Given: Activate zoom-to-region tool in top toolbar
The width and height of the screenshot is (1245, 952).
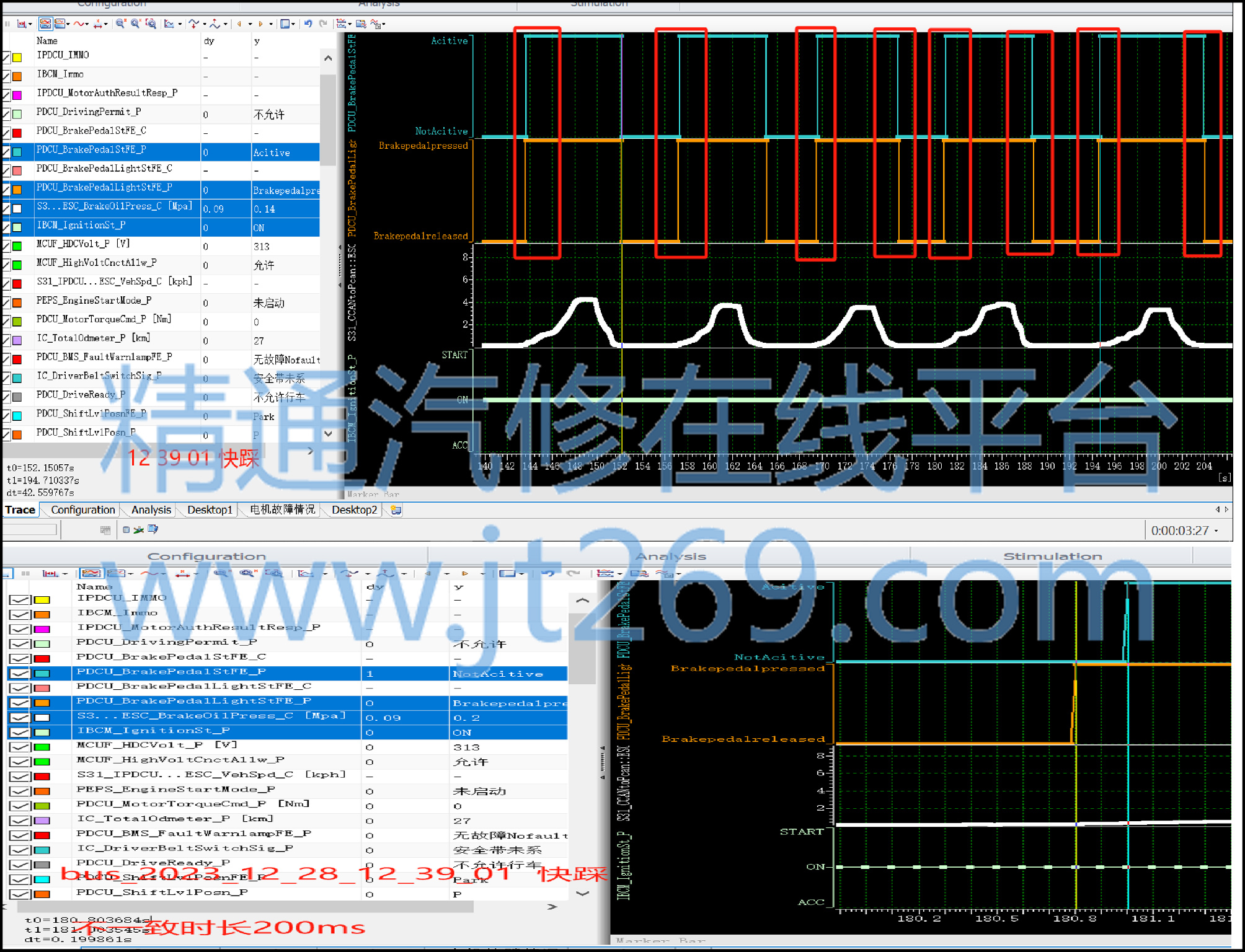Looking at the screenshot, I should (x=151, y=24).
